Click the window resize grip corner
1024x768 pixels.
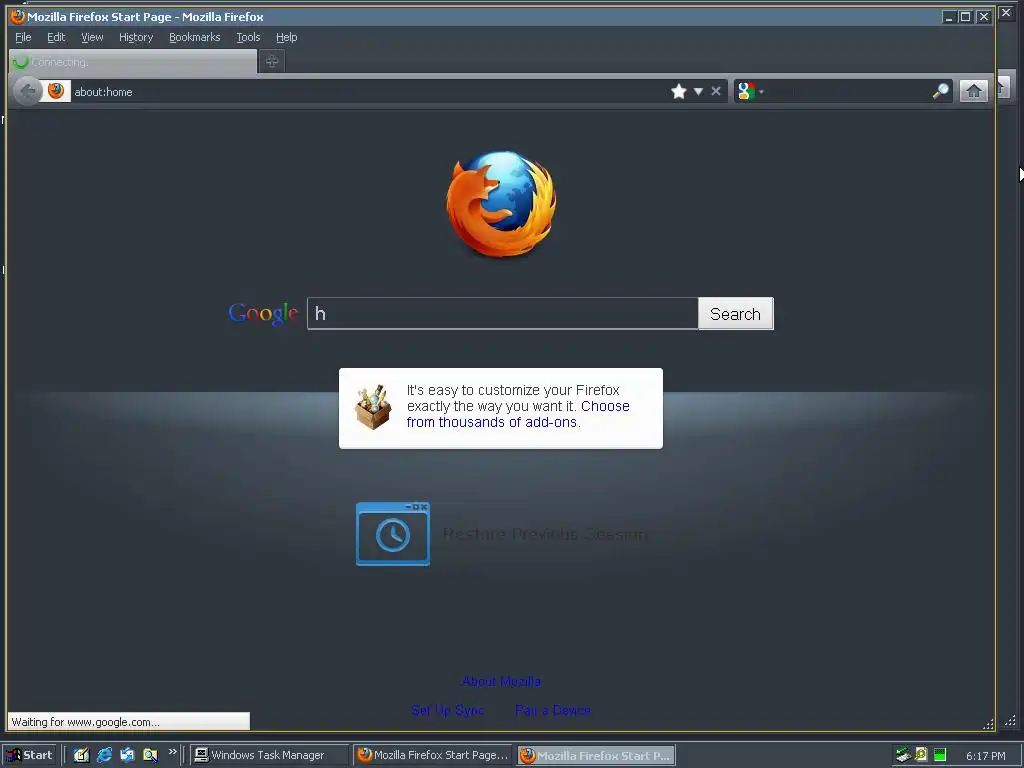pyautogui.click(x=988, y=724)
